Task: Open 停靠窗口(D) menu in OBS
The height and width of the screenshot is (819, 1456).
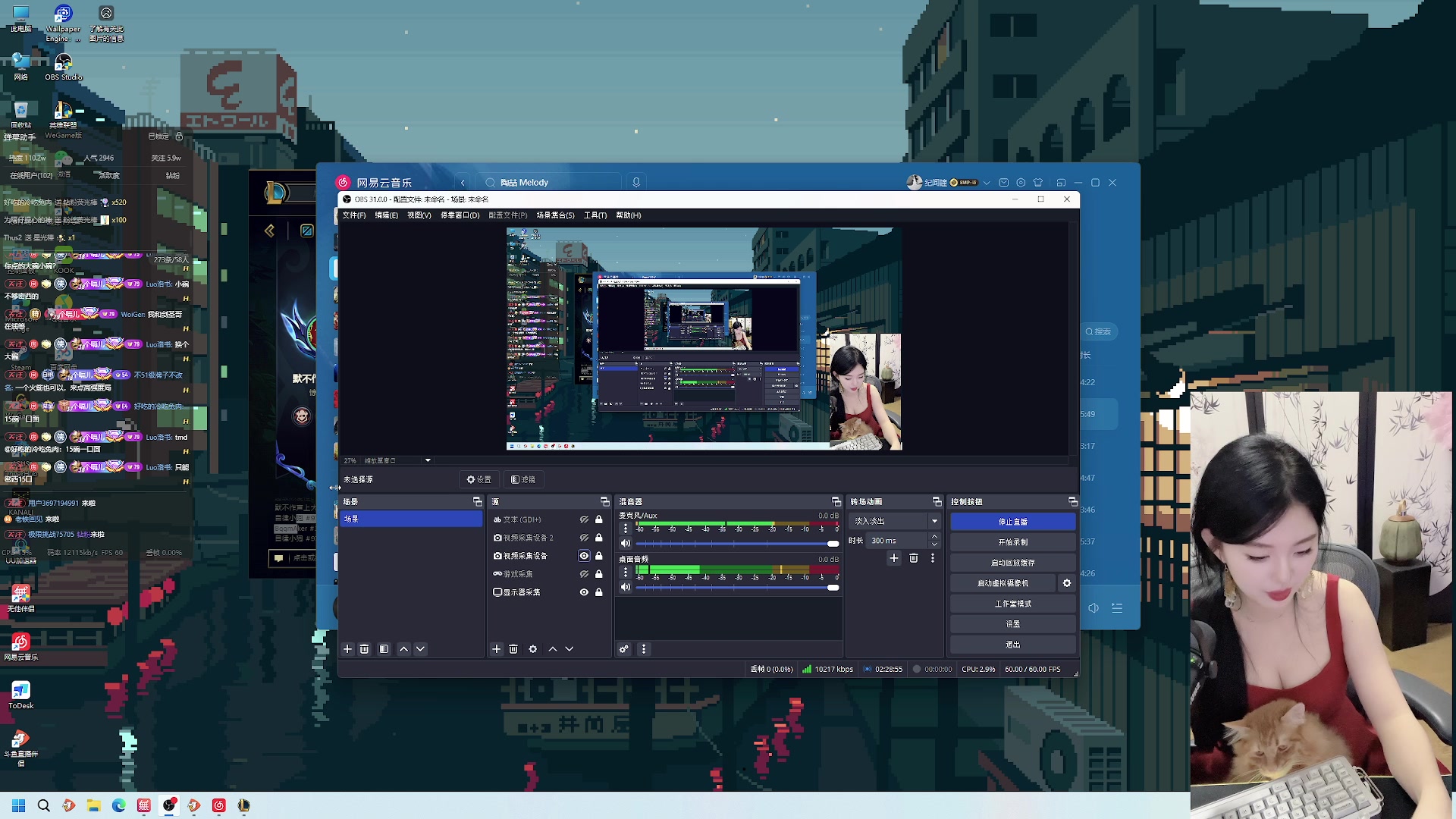Action: (460, 215)
